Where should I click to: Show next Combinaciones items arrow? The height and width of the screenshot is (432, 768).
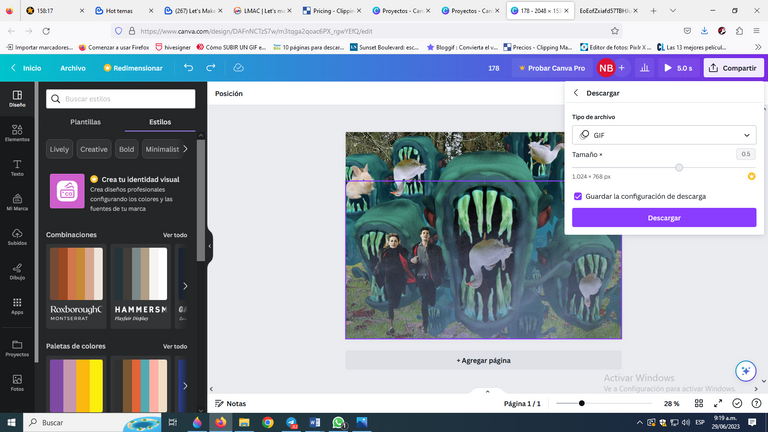pos(185,286)
